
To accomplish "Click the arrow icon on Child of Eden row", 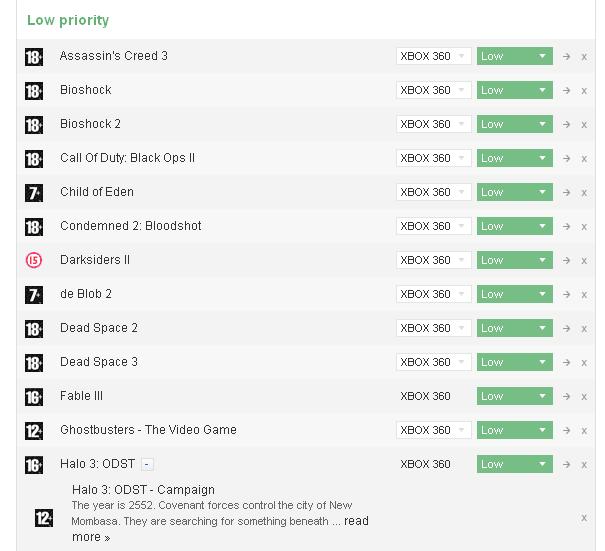I will tap(566, 193).
